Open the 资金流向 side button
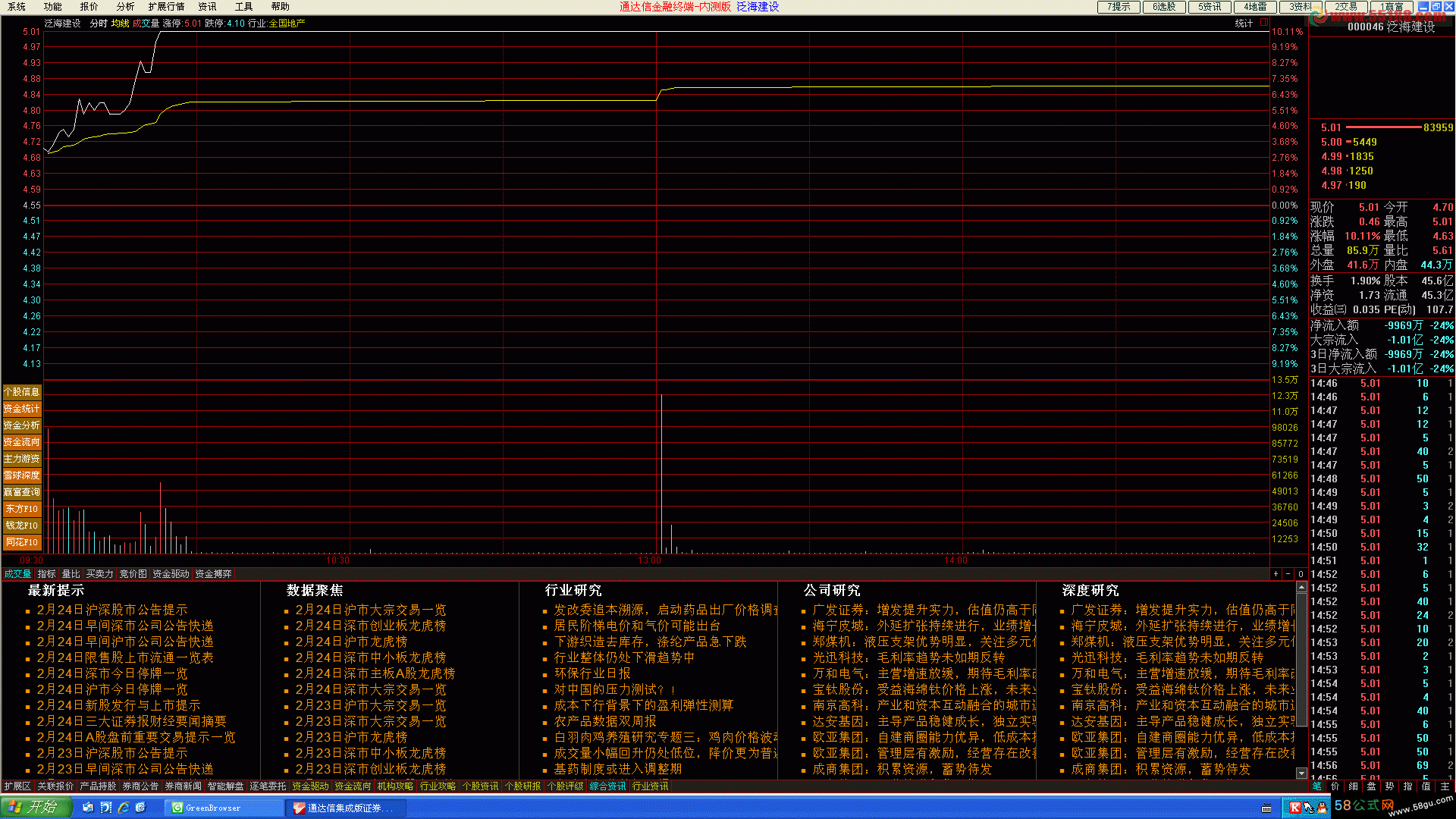Image resolution: width=1456 pixels, height=819 pixels. [22, 442]
